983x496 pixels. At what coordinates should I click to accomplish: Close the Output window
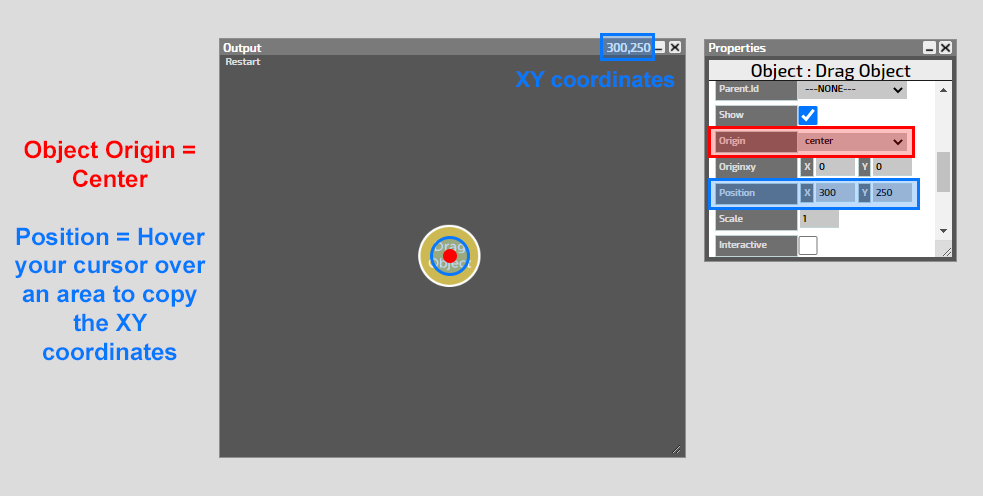[675, 48]
